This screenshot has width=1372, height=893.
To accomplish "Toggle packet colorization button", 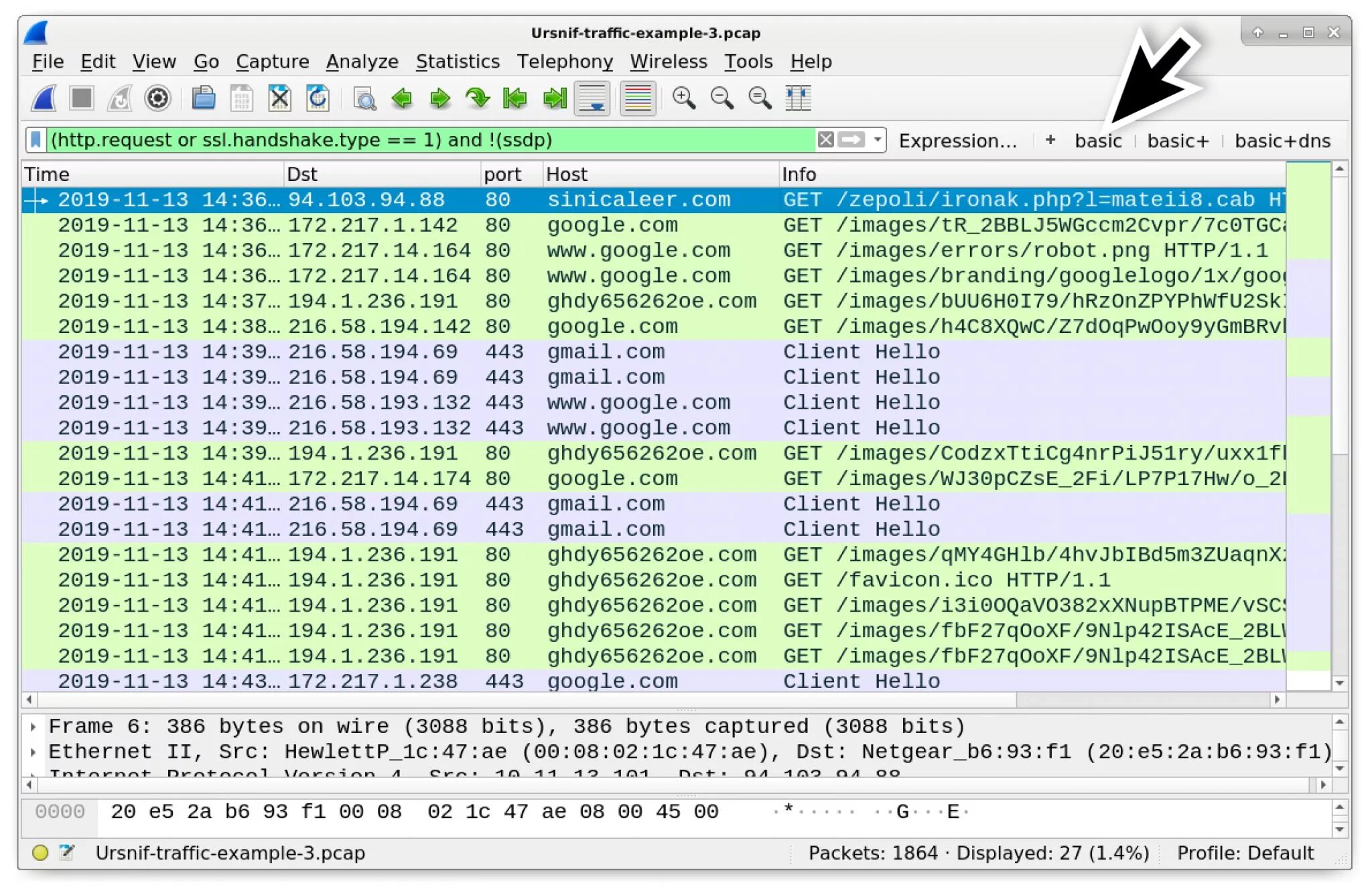I will (637, 98).
